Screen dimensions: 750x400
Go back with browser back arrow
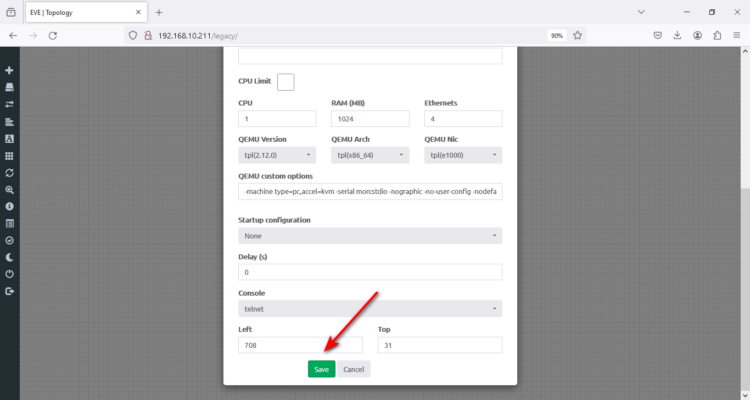coord(13,35)
